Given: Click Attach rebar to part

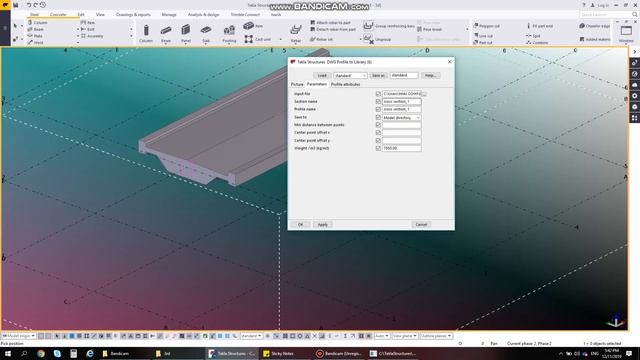Looking at the screenshot, I should point(330,22).
